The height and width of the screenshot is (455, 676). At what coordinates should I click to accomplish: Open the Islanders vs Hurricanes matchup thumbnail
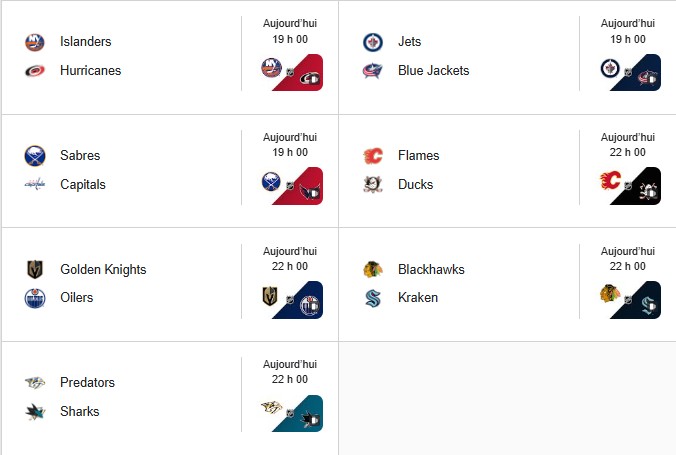(291, 72)
